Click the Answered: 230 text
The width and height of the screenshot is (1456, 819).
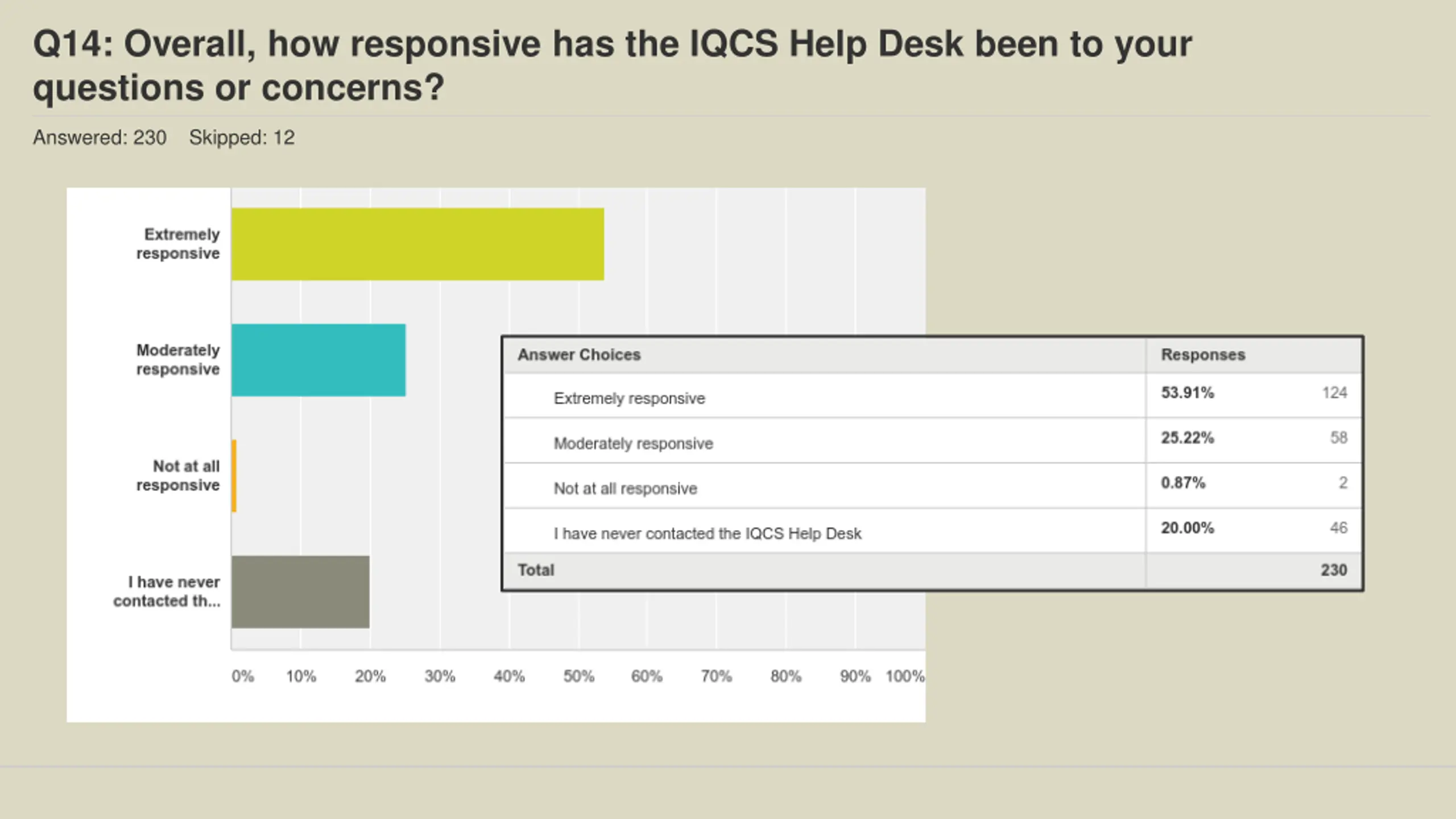(x=100, y=138)
